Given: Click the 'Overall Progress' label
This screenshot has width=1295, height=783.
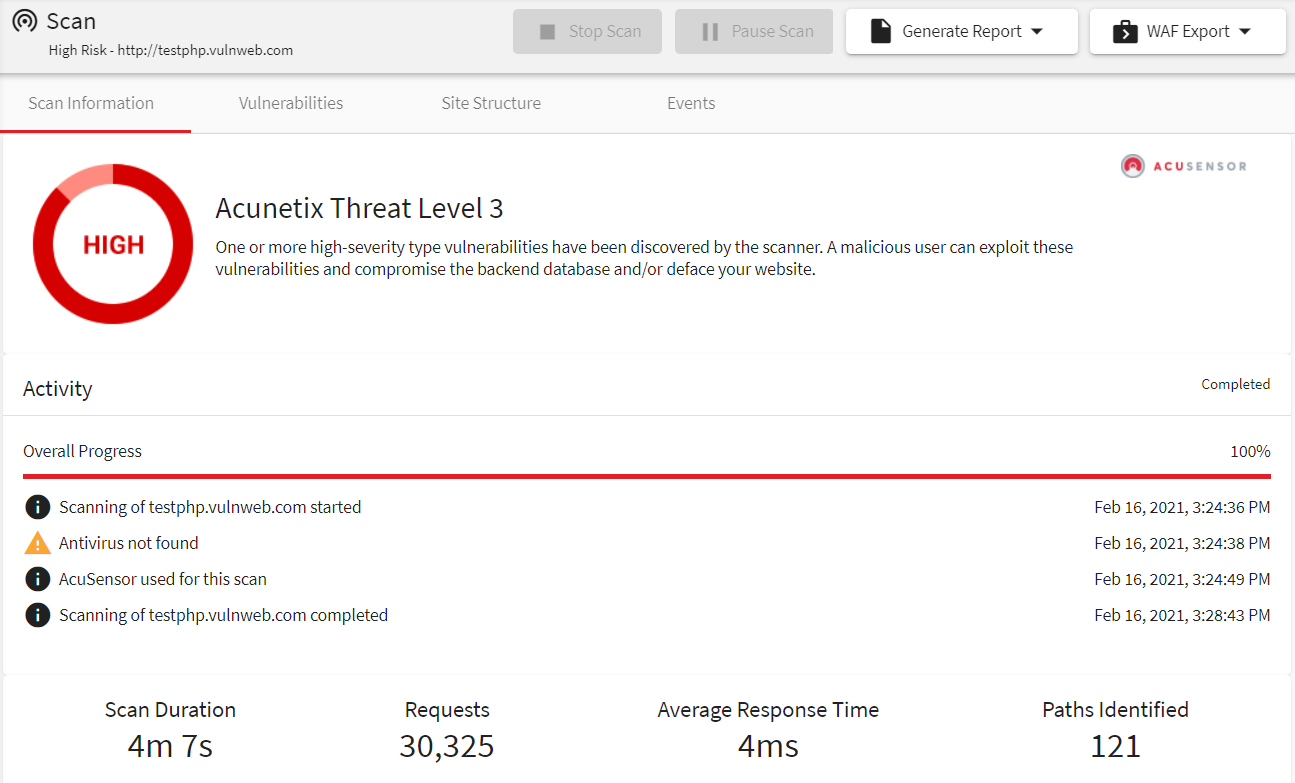Looking at the screenshot, I should (x=83, y=451).
